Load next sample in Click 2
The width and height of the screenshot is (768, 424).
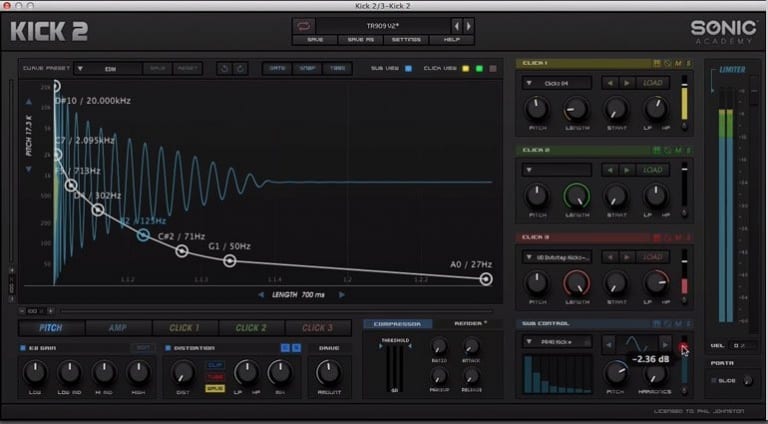coord(626,170)
